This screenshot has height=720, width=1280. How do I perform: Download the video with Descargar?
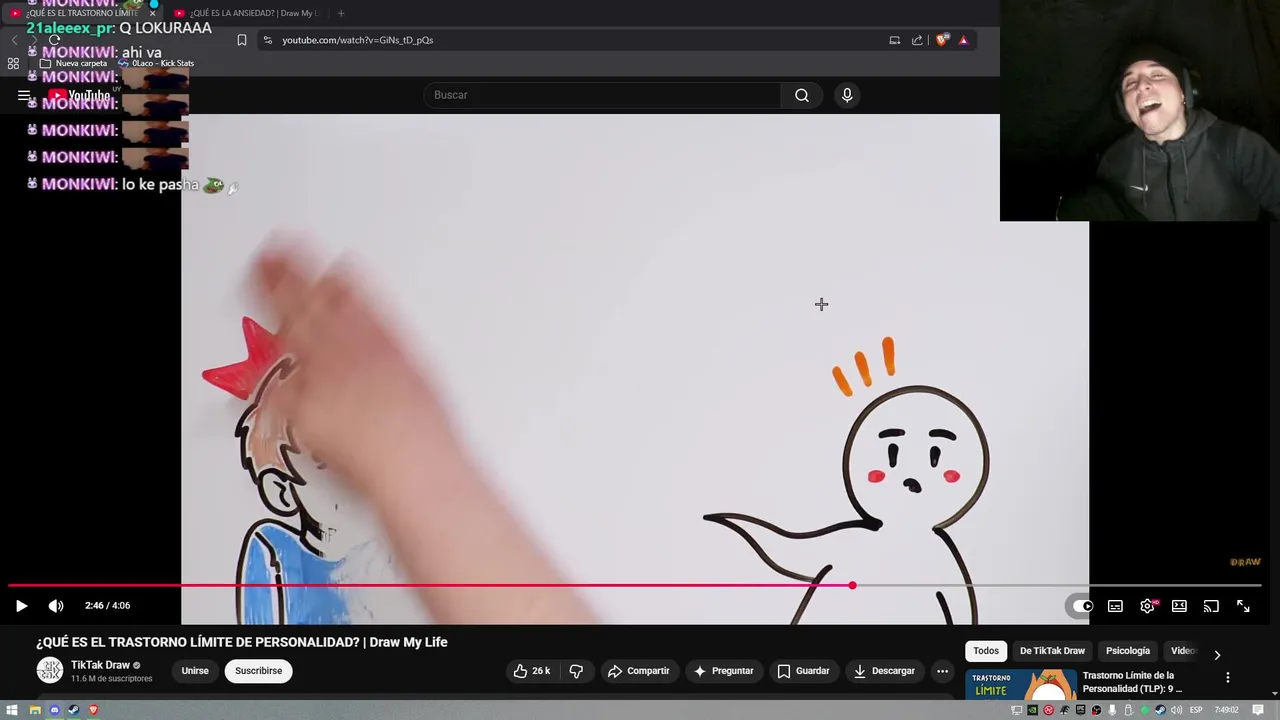click(885, 671)
